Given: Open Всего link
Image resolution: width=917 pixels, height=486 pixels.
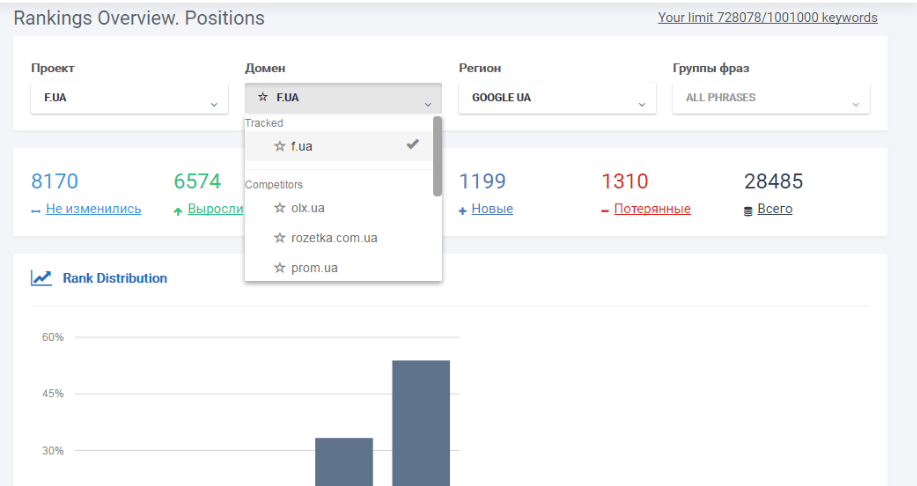Looking at the screenshot, I should [x=775, y=209].
